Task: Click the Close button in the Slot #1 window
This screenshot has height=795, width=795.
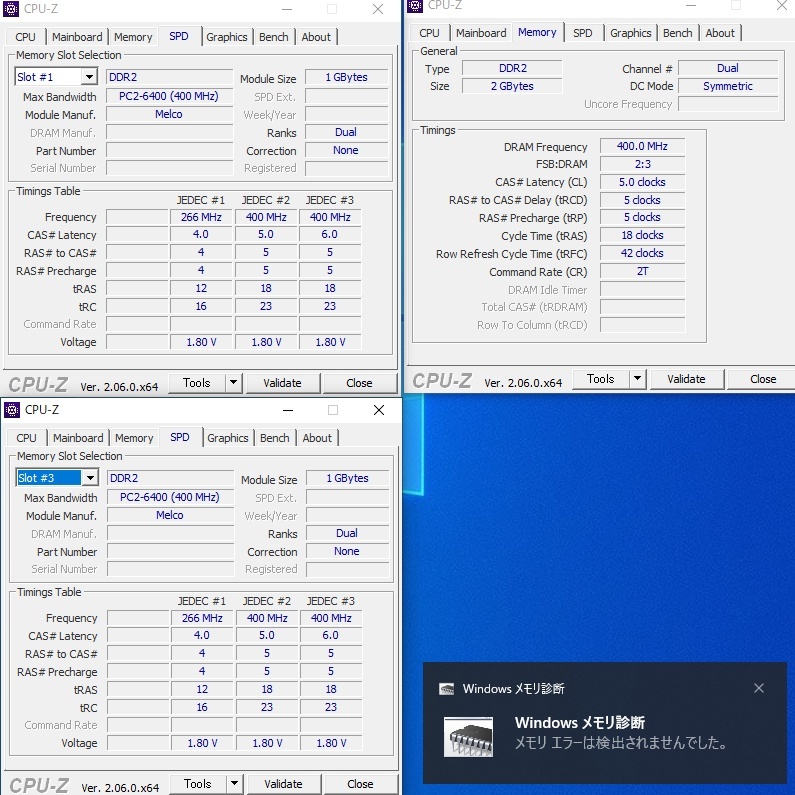Action: [x=359, y=383]
